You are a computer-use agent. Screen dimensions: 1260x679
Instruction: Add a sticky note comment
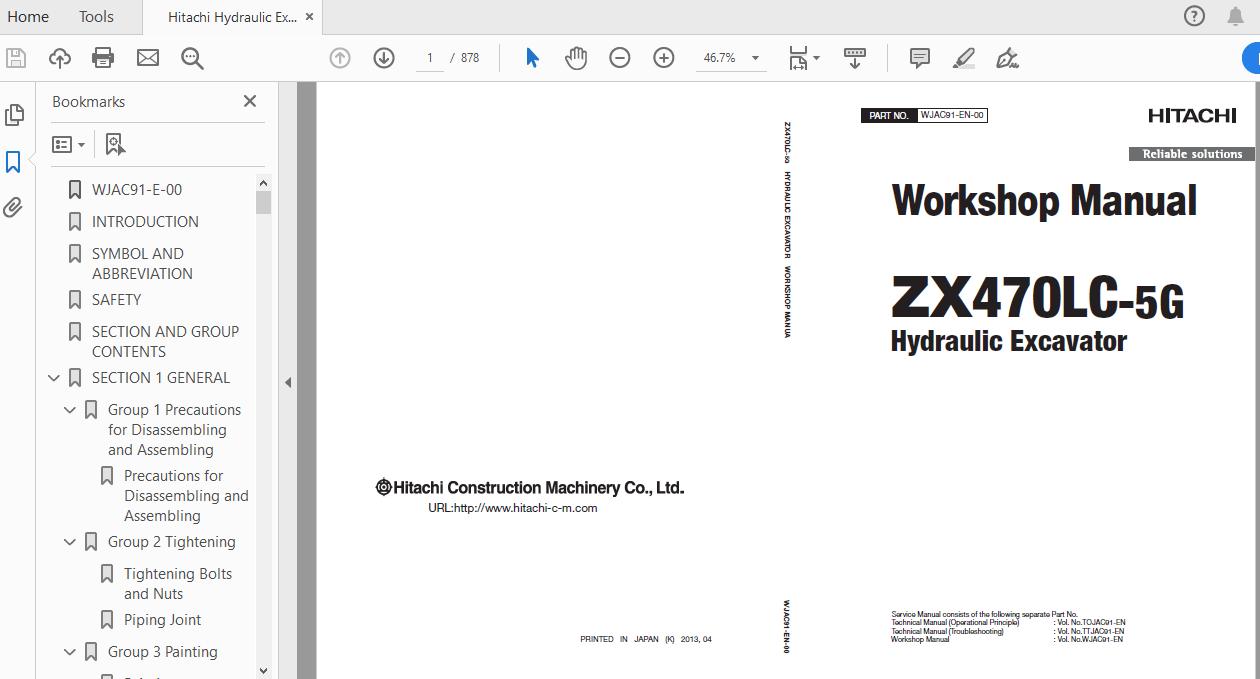click(918, 57)
